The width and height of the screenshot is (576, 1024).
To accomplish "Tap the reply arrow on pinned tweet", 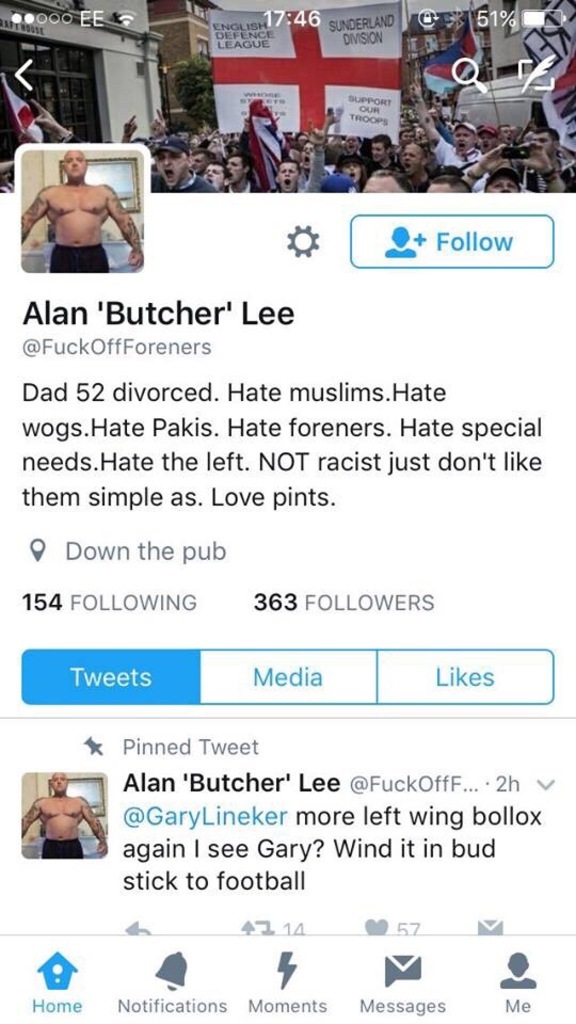I will pos(138,927).
